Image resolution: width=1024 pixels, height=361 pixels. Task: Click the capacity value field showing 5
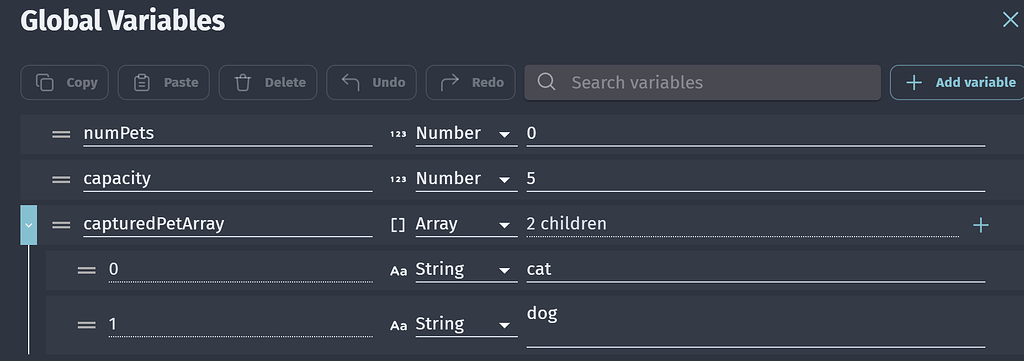(x=756, y=180)
